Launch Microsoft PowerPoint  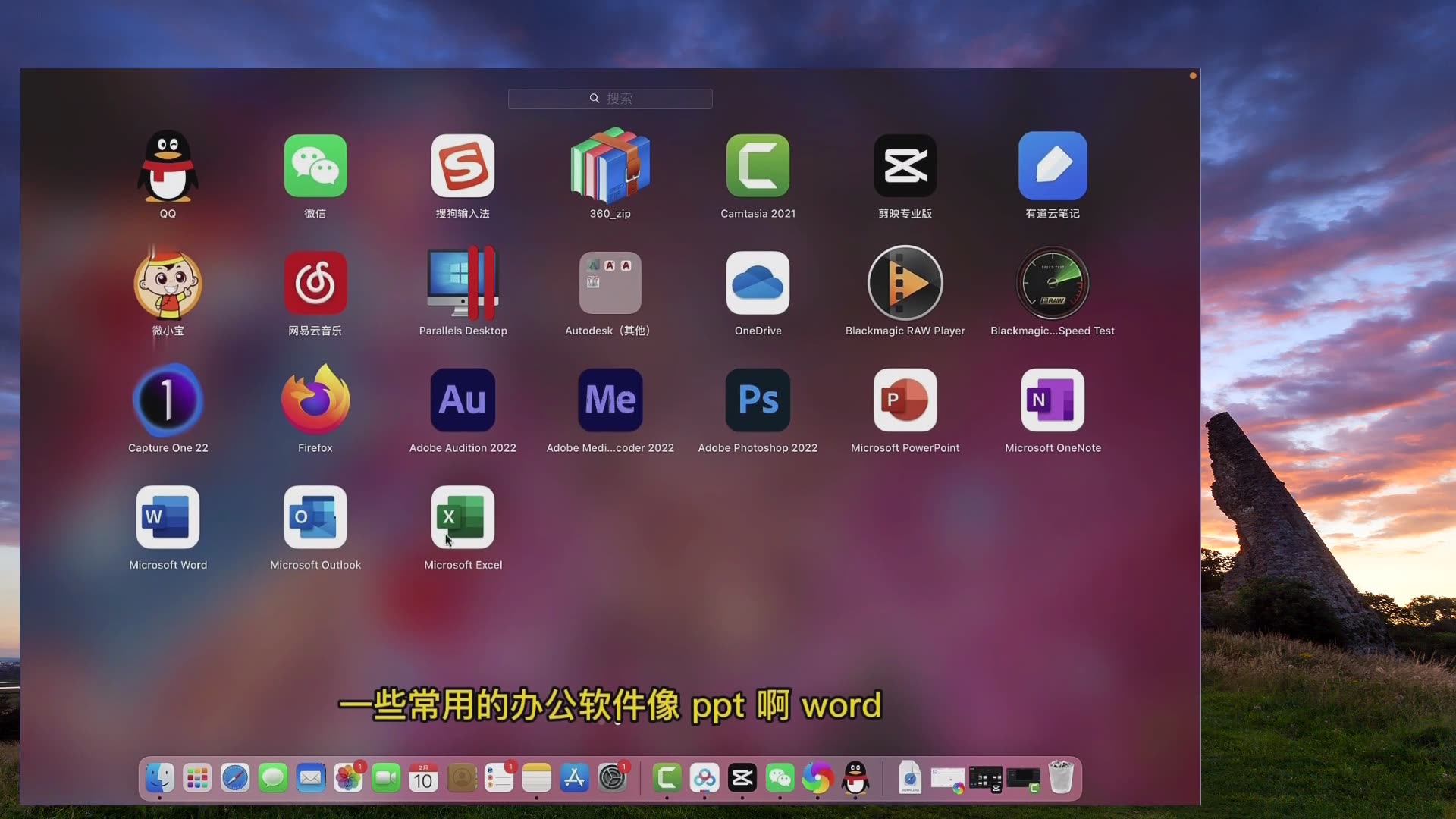tap(905, 400)
